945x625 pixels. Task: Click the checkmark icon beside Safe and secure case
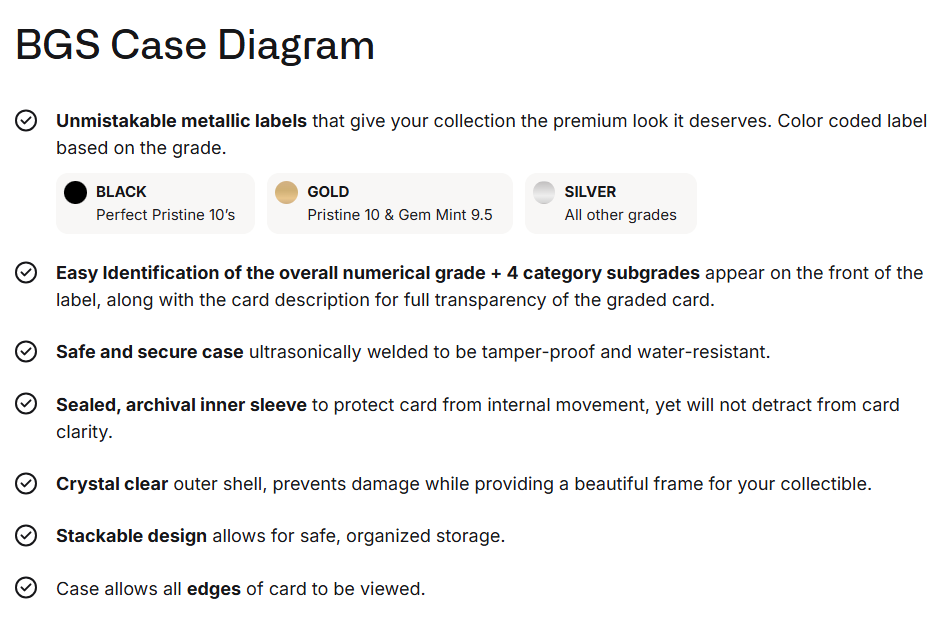(x=27, y=351)
